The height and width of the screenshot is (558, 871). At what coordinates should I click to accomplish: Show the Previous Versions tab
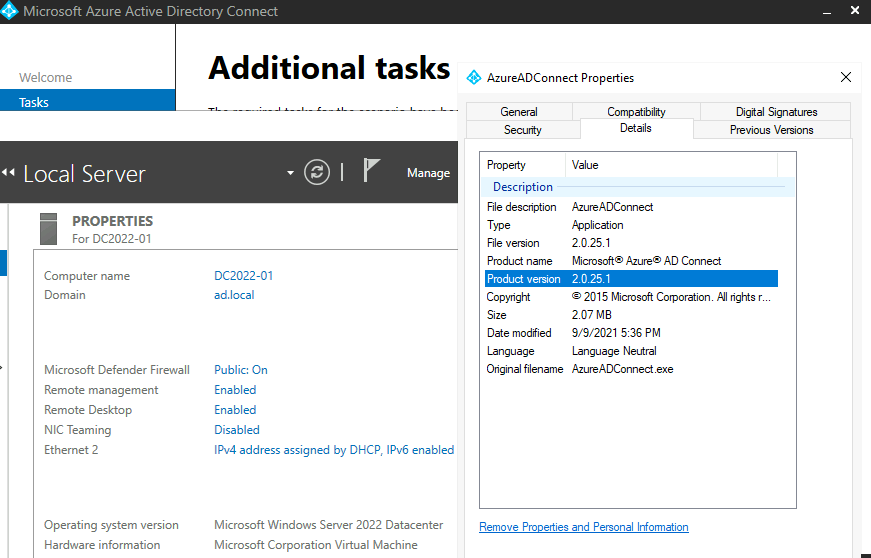tap(771, 130)
